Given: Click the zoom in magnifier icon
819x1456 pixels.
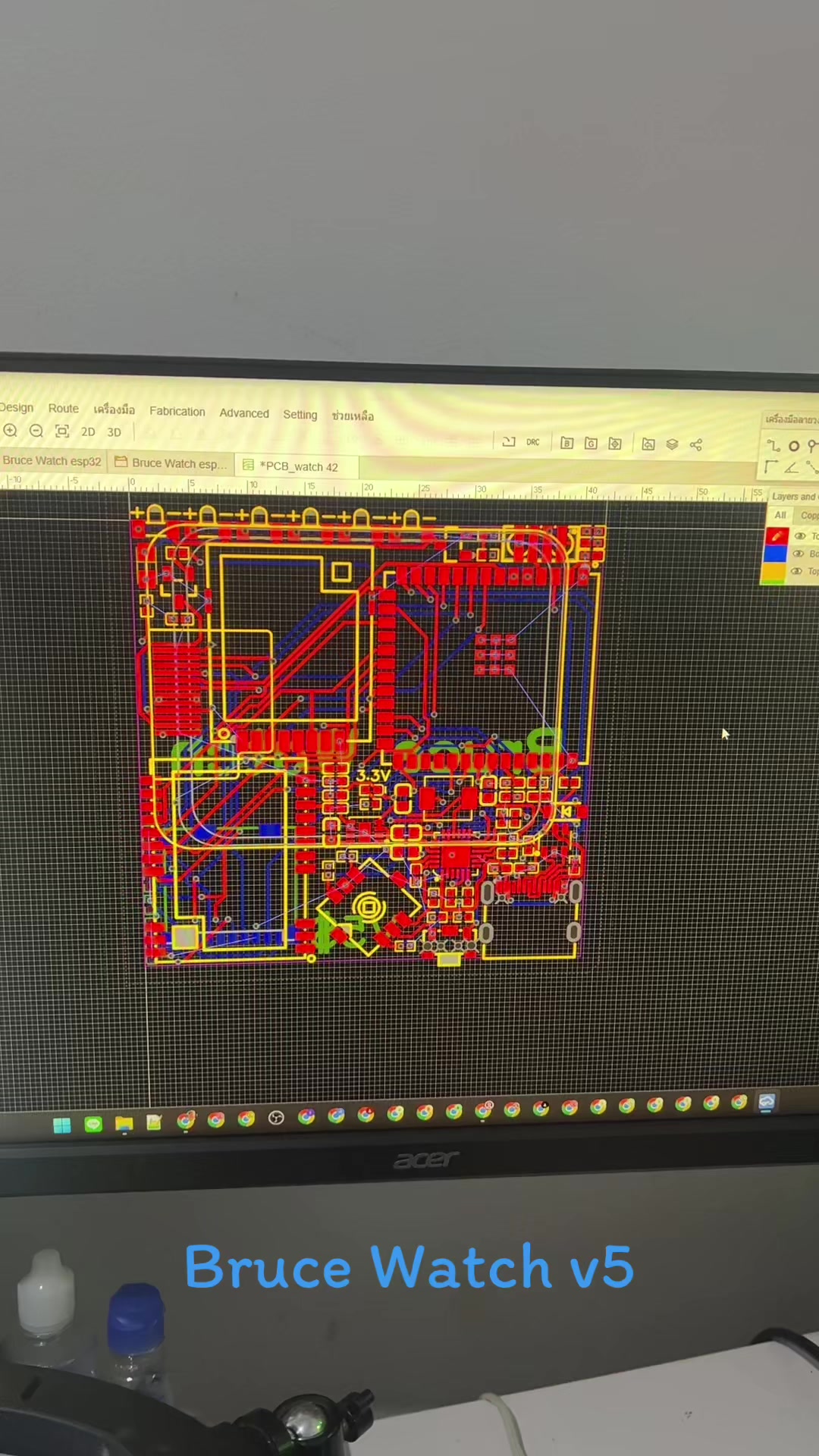Looking at the screenshot, I should 11,430.
